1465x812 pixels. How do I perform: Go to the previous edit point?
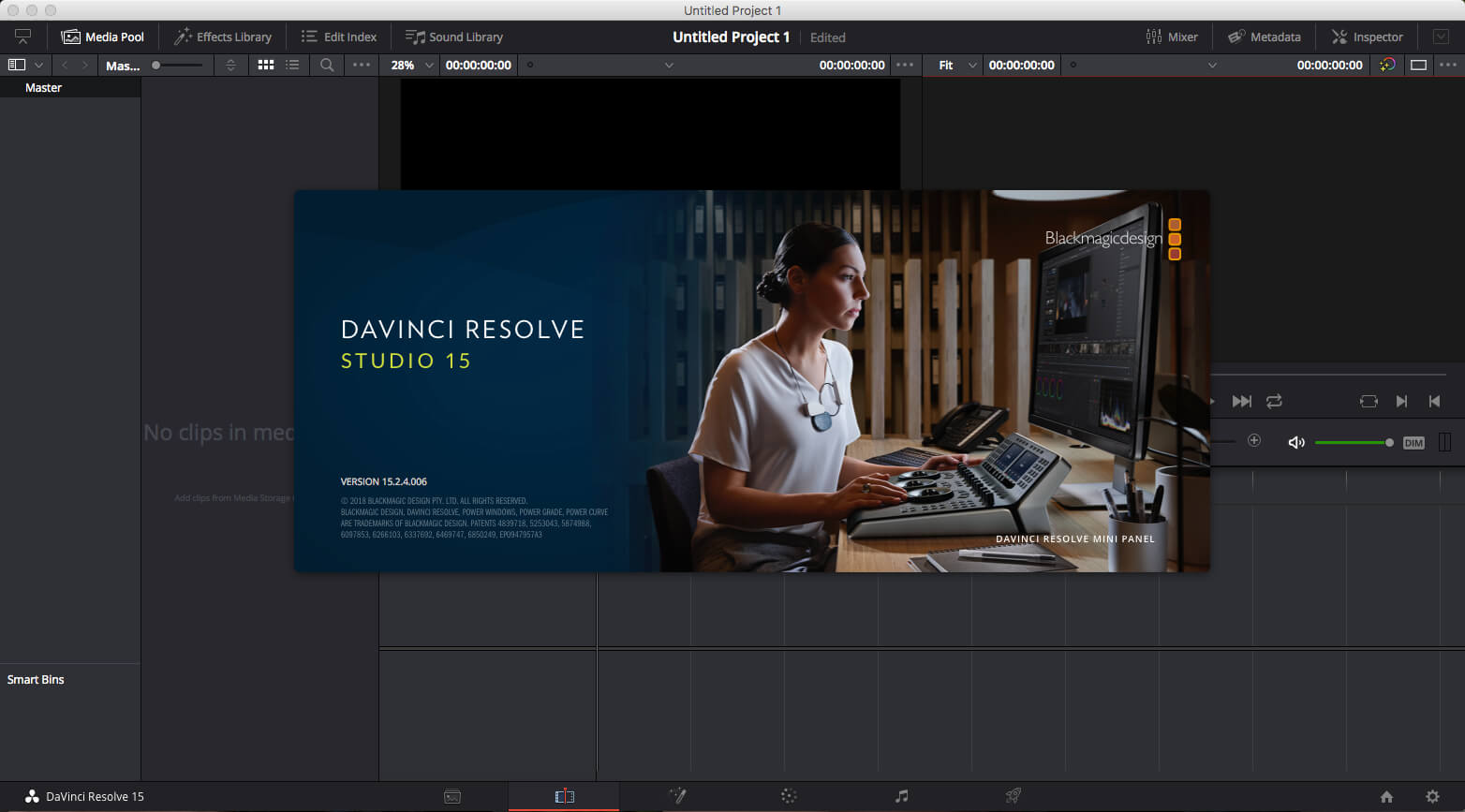1434,402
